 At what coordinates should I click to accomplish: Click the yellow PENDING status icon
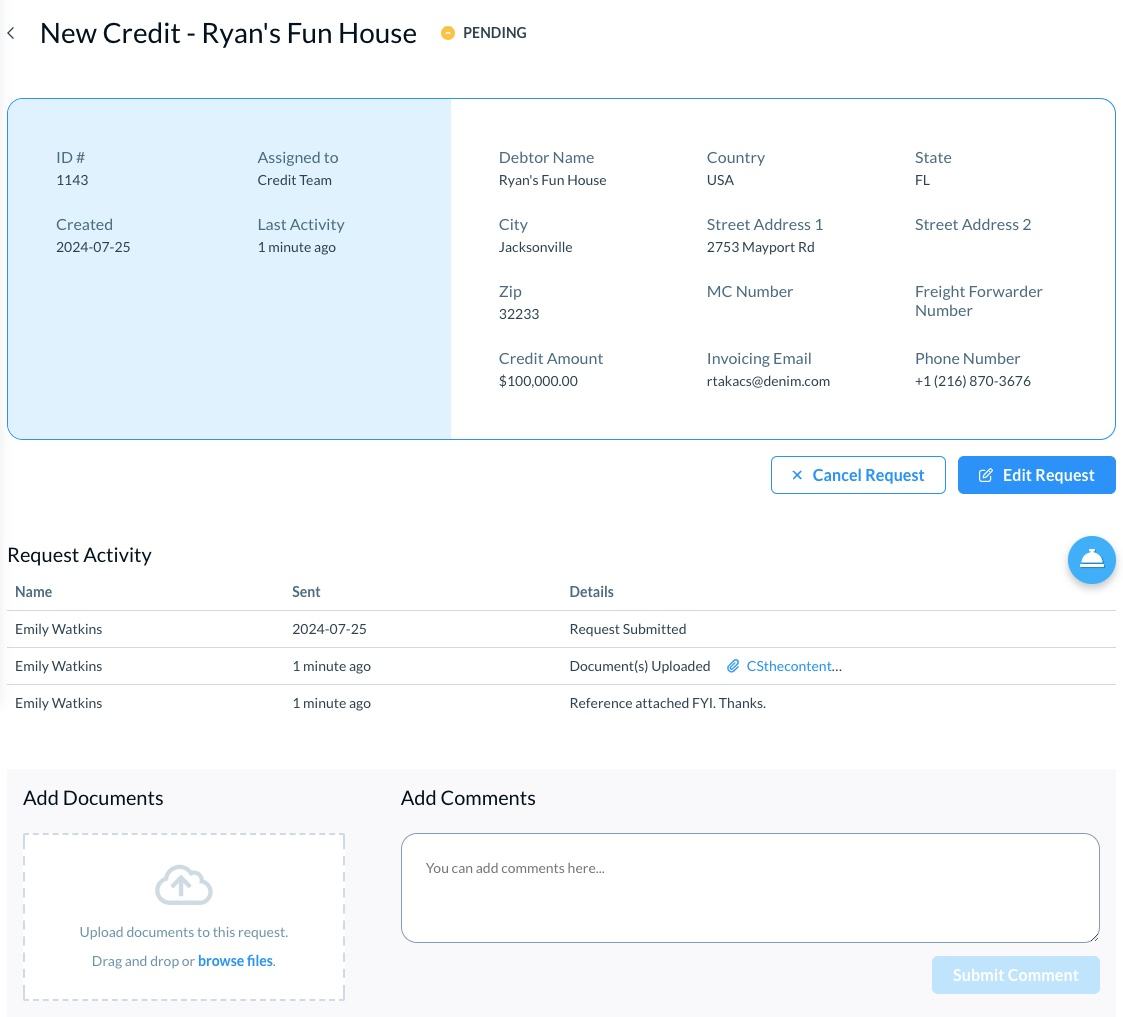pyautogui.click(x=448, y=33)
